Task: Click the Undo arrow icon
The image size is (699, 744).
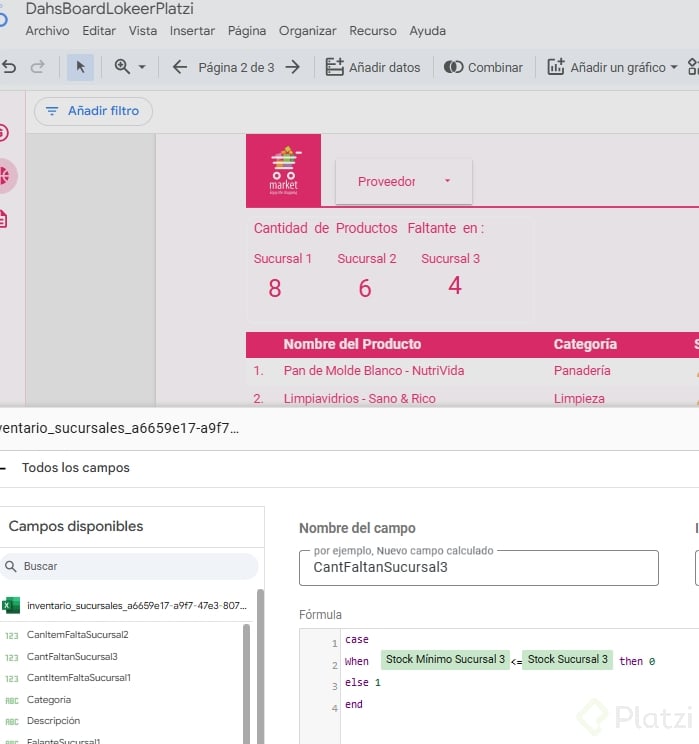Action: [x=9, y=67]
